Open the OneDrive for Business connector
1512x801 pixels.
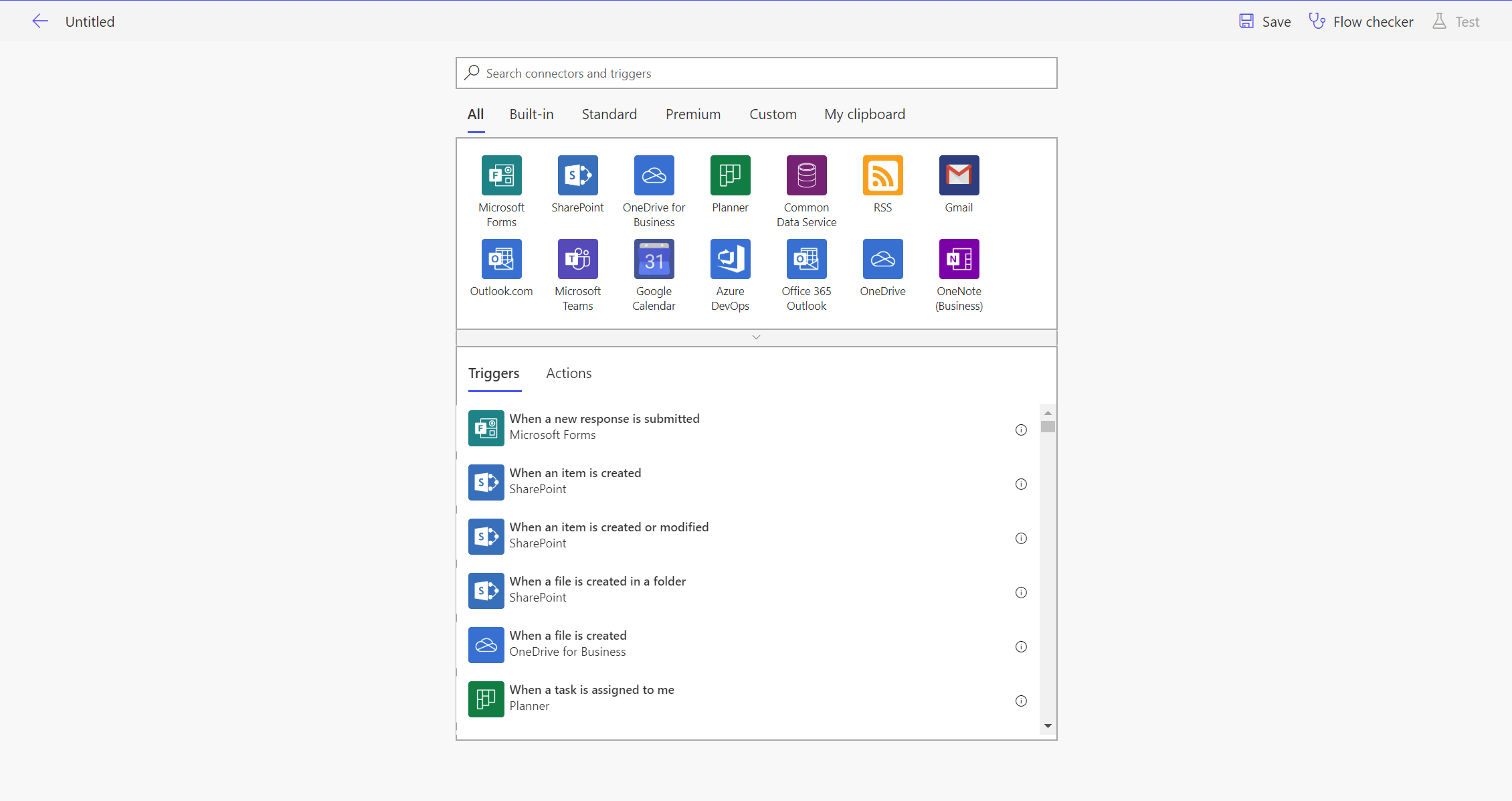click(654, 175)
